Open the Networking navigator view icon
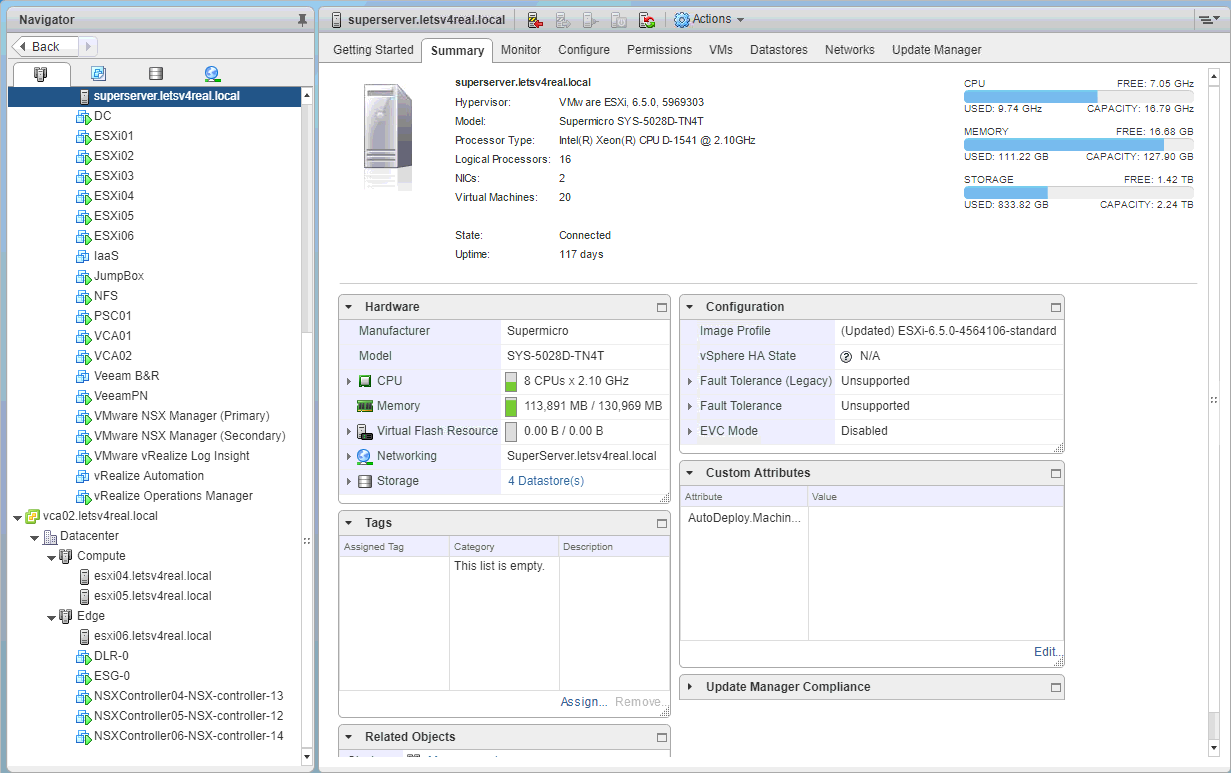The width and height of the screenshot is (1231, 773). (211, 74)
